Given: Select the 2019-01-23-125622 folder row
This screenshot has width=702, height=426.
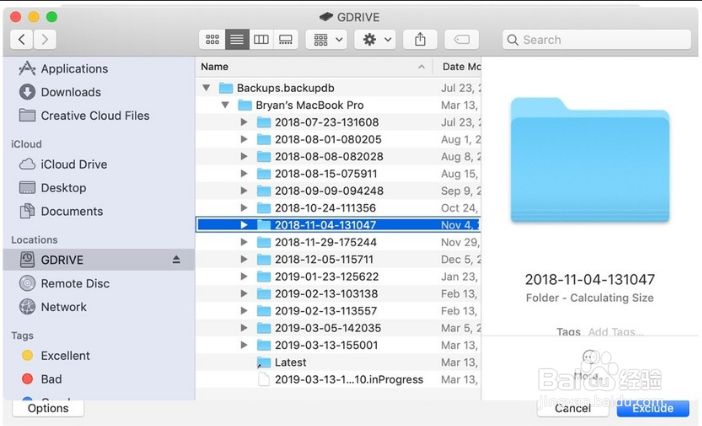Looking at the screenshot, I should tap(338, 277).
